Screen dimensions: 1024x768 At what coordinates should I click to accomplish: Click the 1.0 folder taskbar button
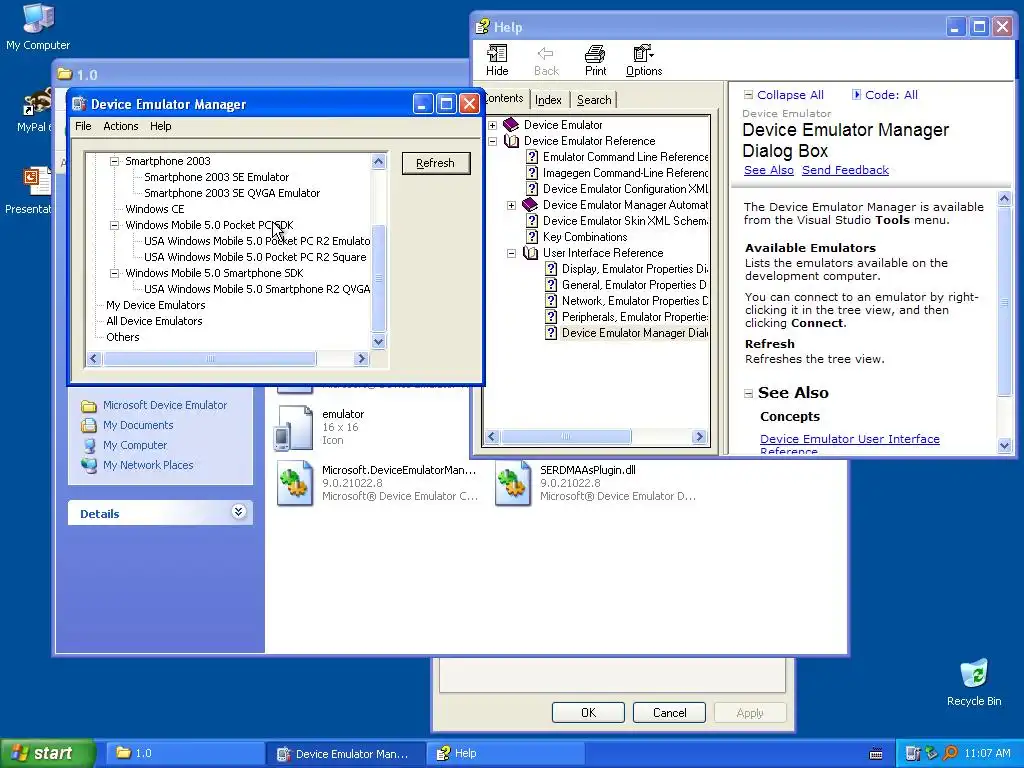(x=183, y=754)
